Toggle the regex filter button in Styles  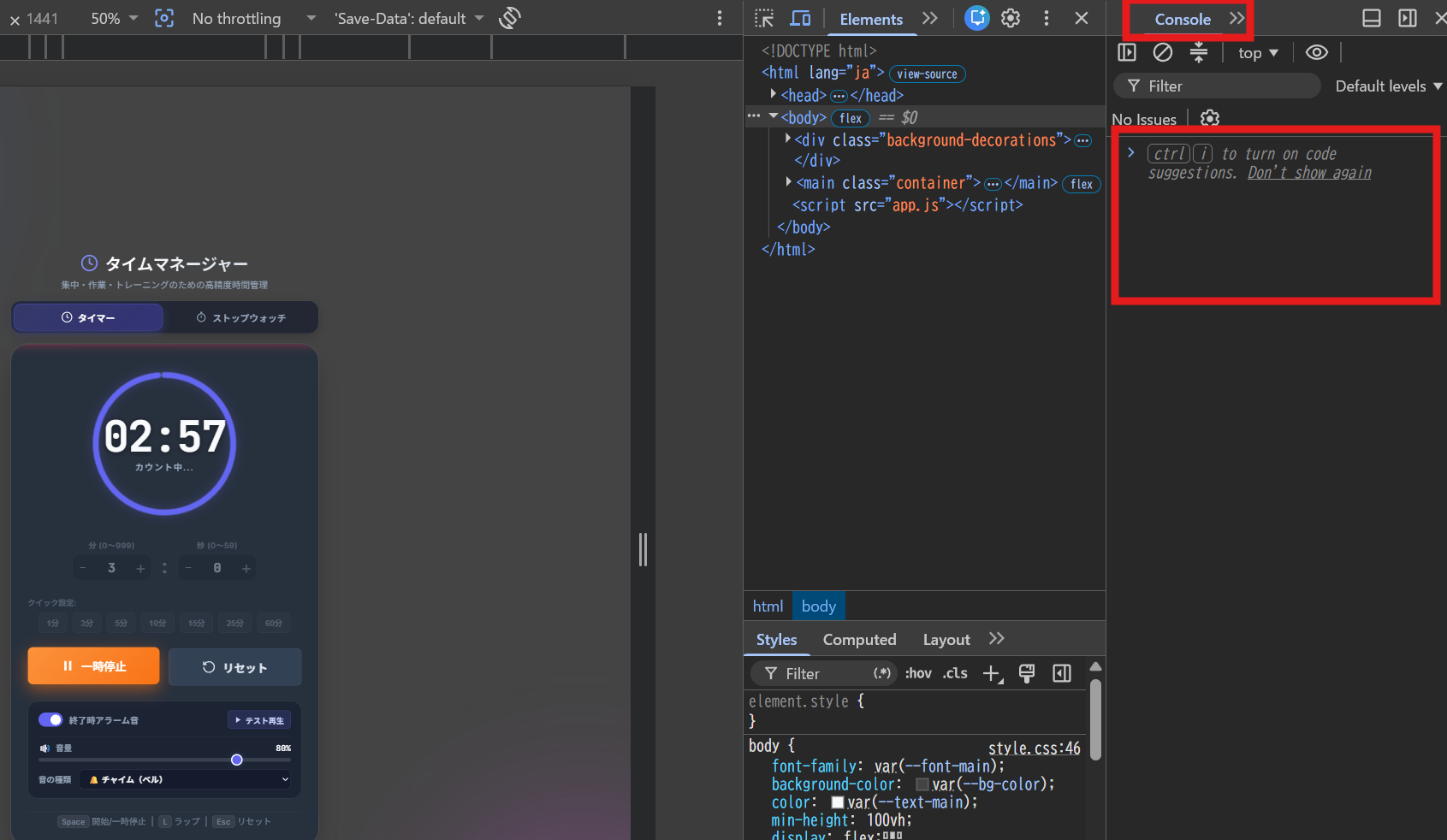pyautogui.click(x=882, y=673)
